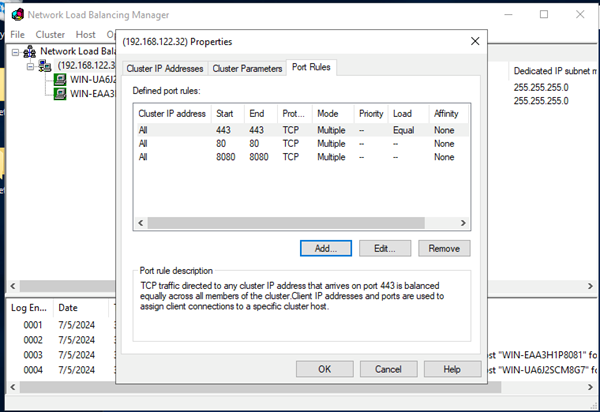Select the Port Rules tab
The image size is (600, 412).
click(311, 67)
